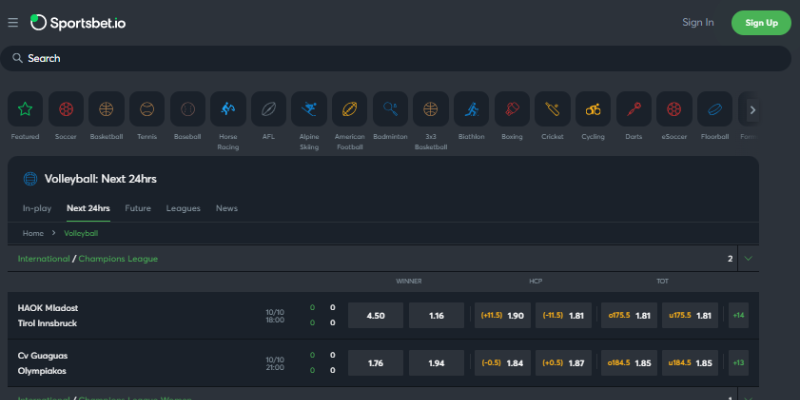The height and width of the screenshot is (400, 800).
Task: Click the Sign In link
Action: [698, 22]
